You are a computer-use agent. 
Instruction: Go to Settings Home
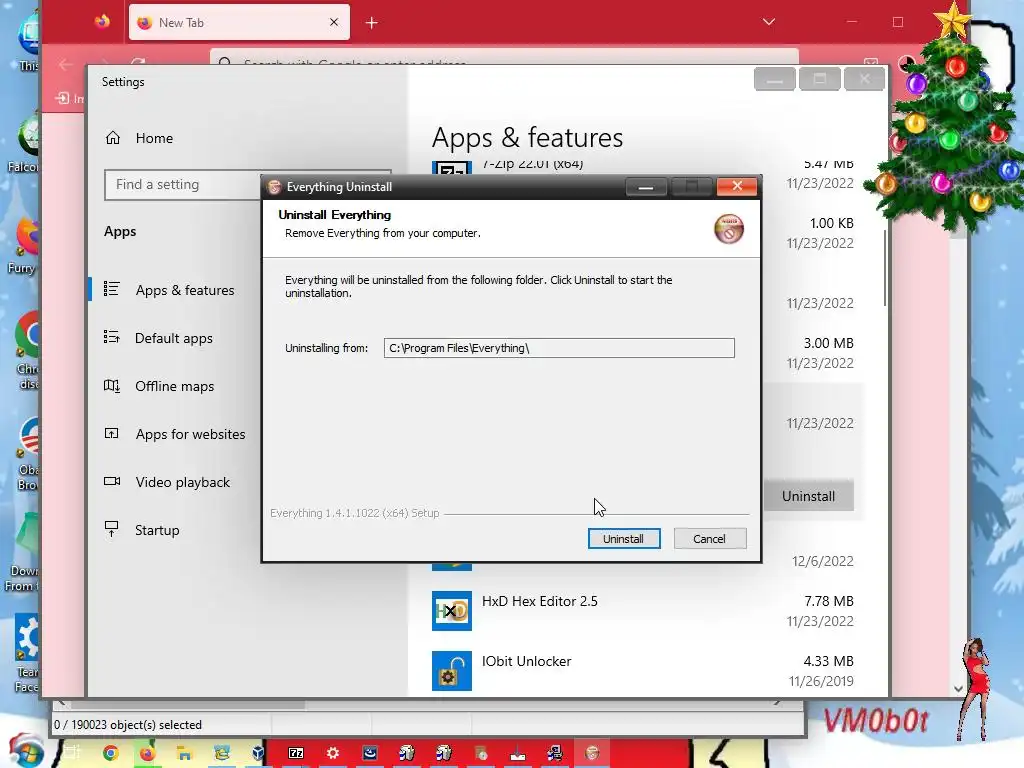(x=154, y=138)
